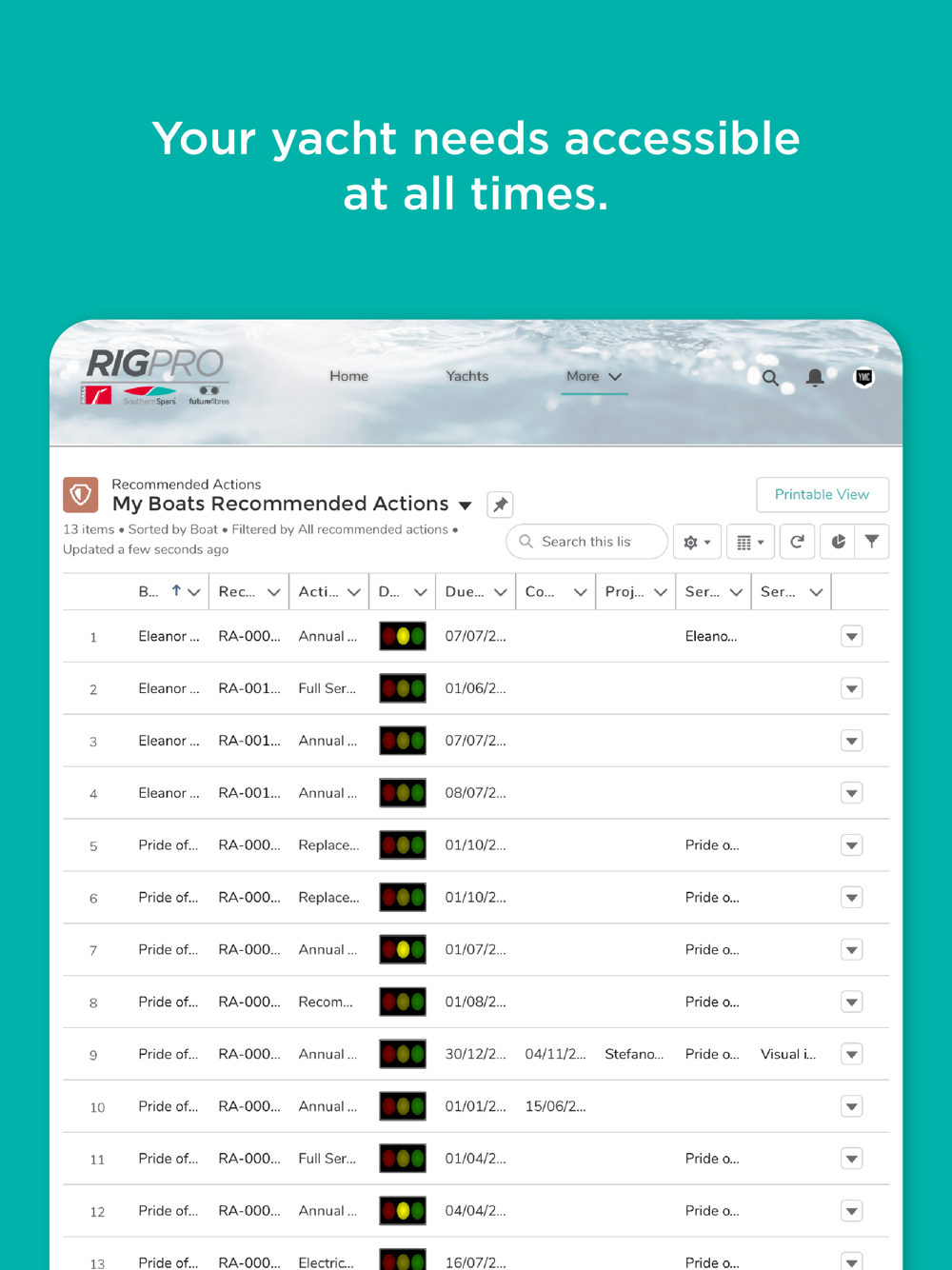
Task: Click the 30/12/2... due date in row 9
Action: click(x=475, y=1054)
